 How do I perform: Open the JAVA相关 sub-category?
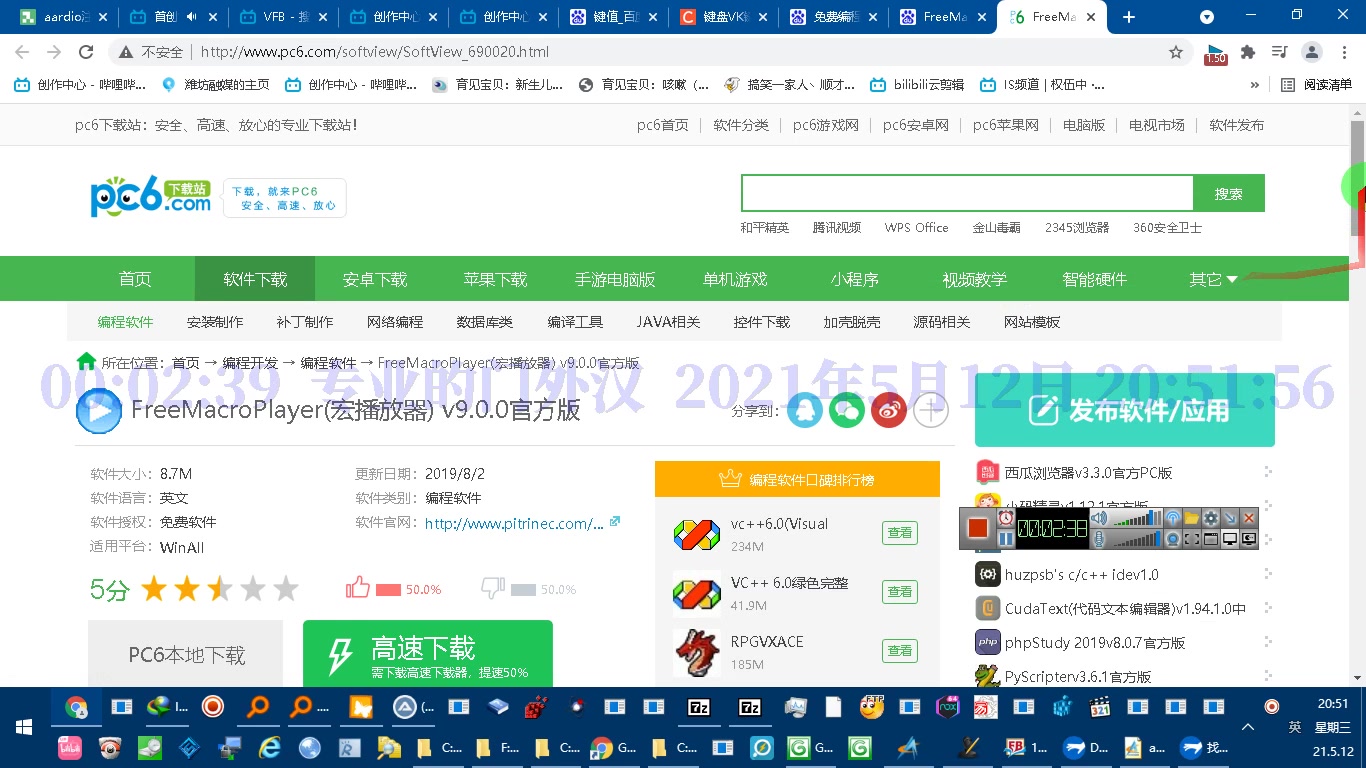(x=668, y=322)
